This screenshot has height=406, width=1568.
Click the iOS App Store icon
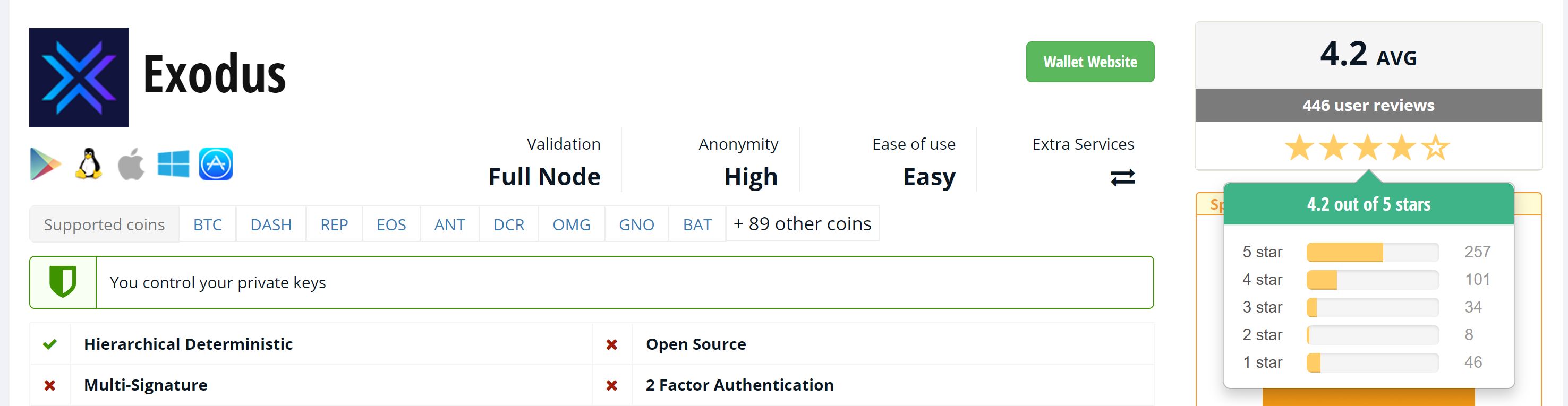point(216,164)
